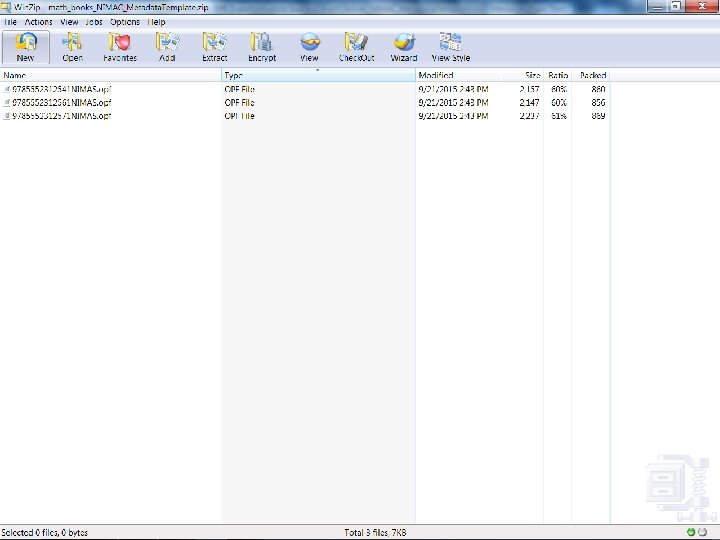This screenshot has width=720, height=540.
Task: Restore the WinZip window size
Action: [x=676, y=6]
